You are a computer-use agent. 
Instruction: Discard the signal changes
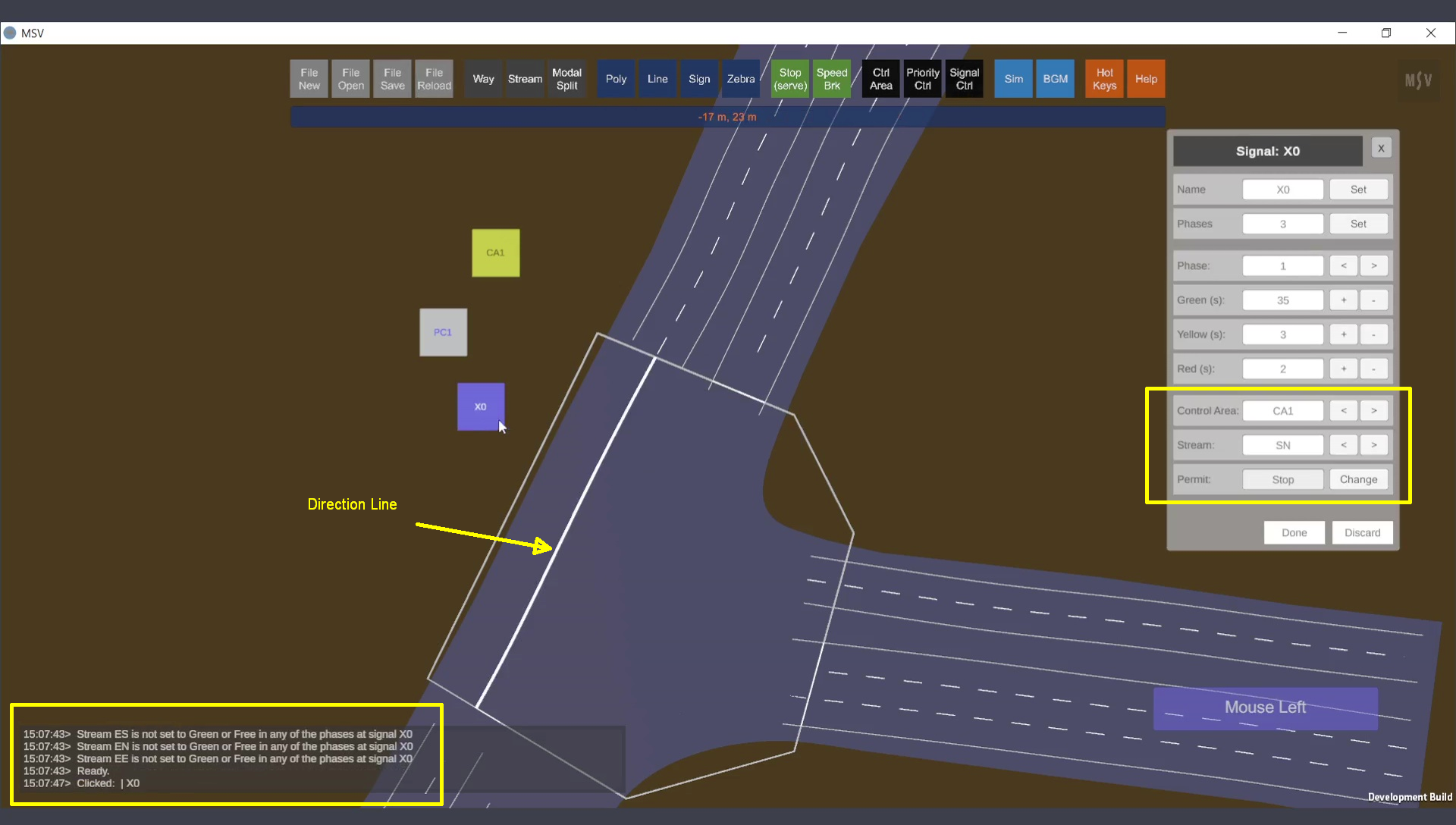[x=1362, y=532]
